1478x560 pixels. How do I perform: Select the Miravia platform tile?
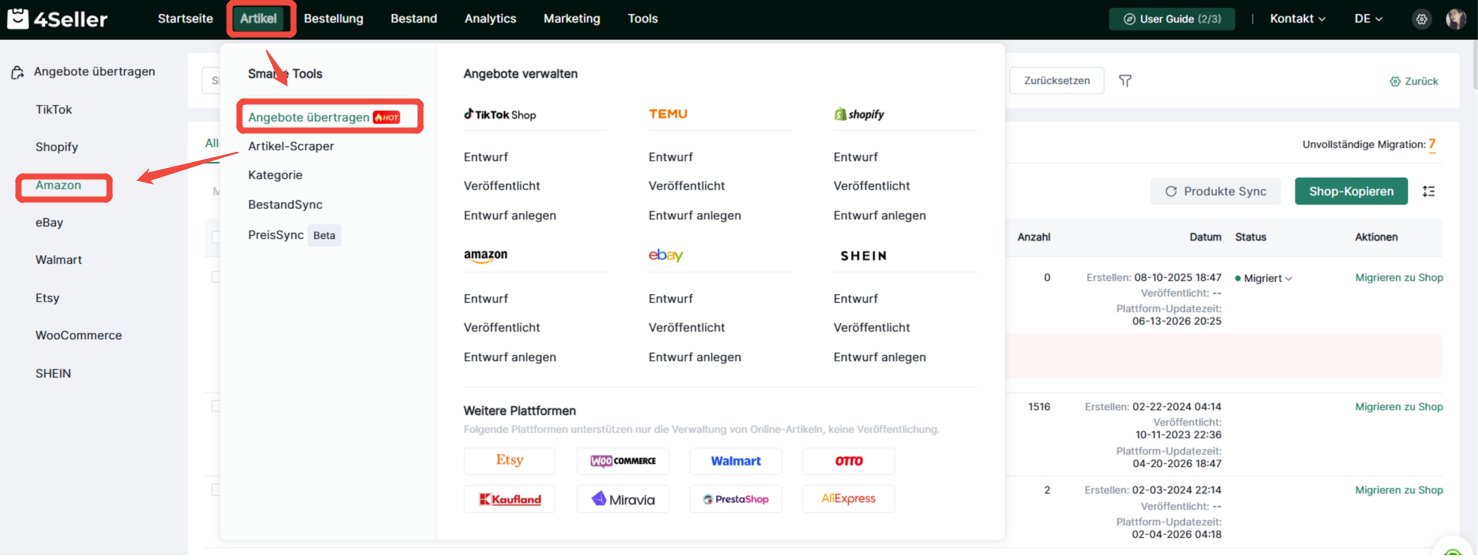pos(623,499)
